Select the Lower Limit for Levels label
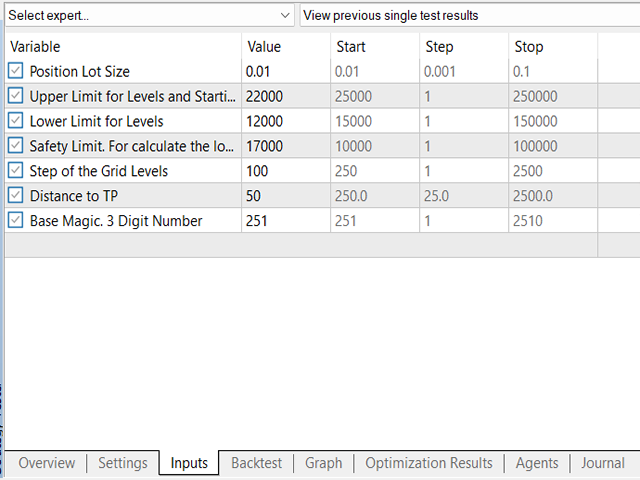 [96, 121]
